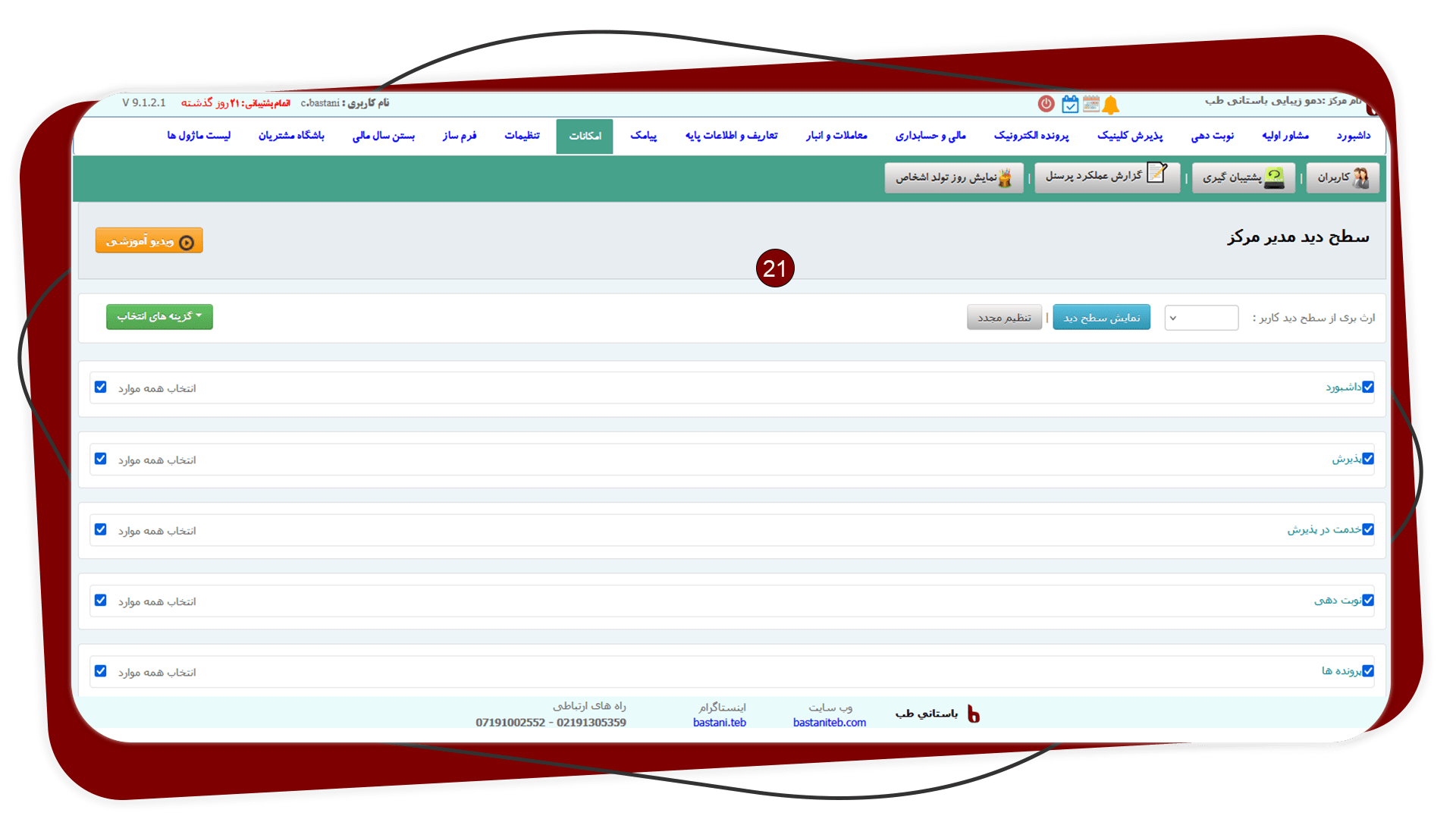1456x819 pixels.
Task: Toggle select-all checkbox in پذیرش row
Action: coord(101,459)
